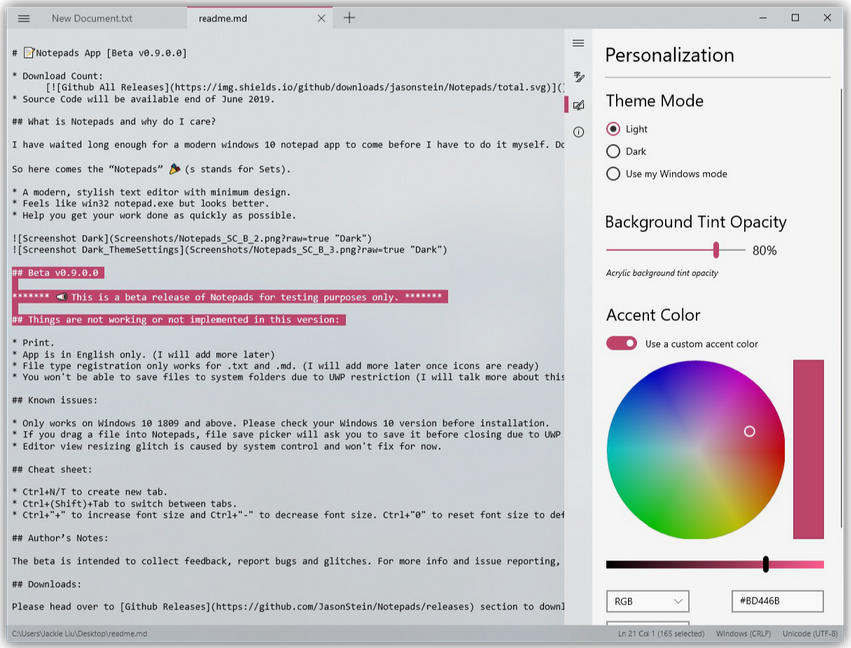The height and width of the screenshot is (648, 851).
Task: Maximize the Notepads window
Action: coord(795,18)
